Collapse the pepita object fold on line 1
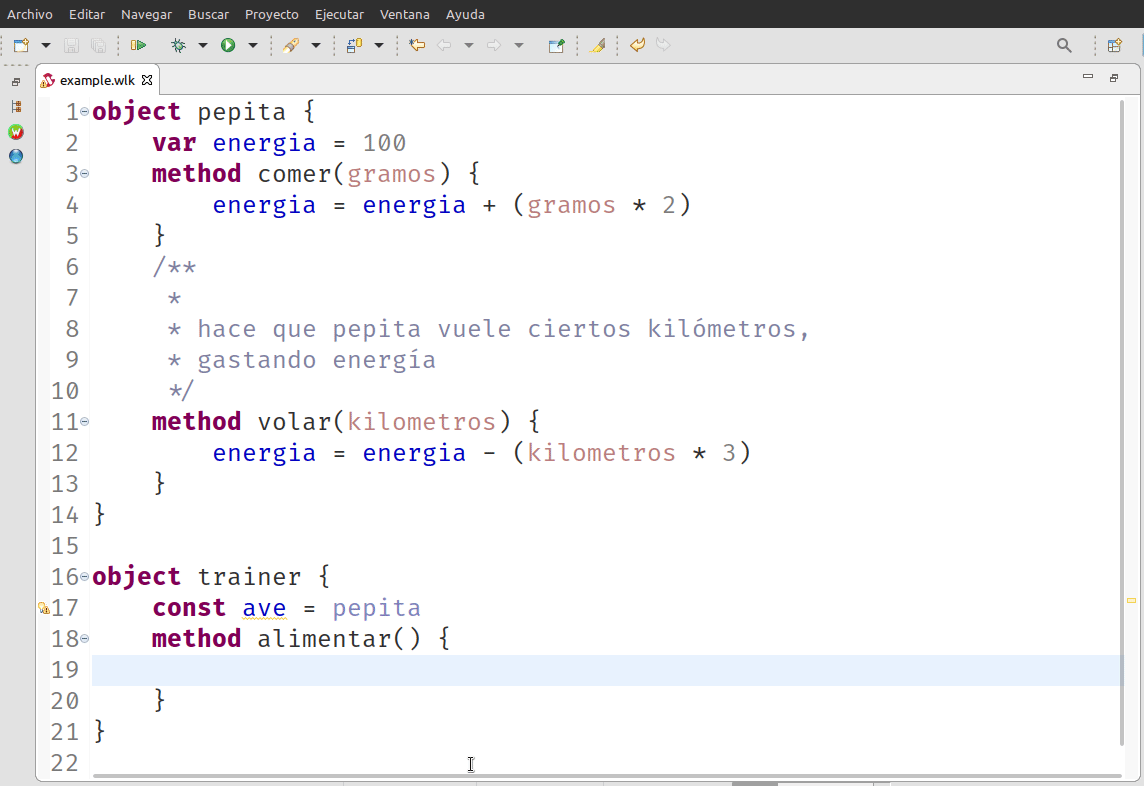This screenshot has height=786, width=1144. [x=85, y=111]
